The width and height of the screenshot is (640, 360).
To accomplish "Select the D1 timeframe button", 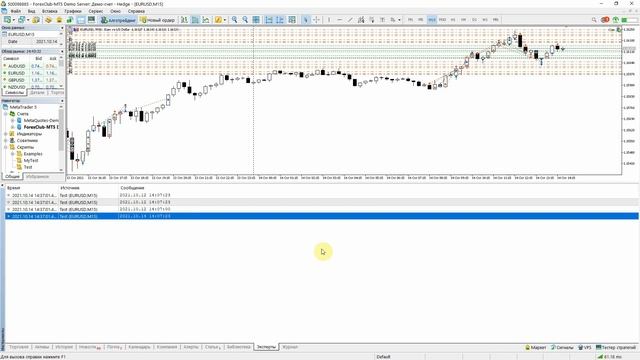I will [474, 20].
